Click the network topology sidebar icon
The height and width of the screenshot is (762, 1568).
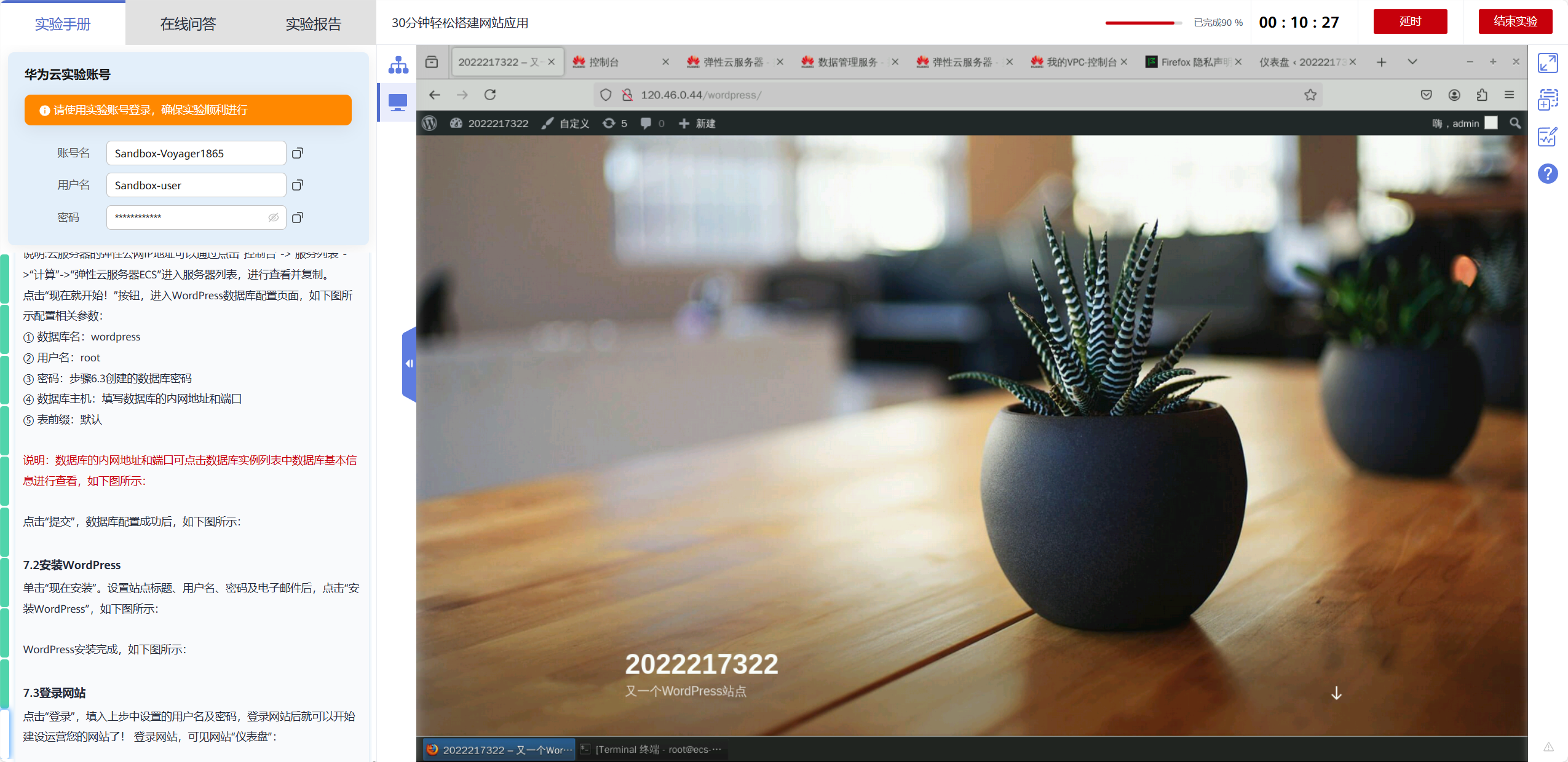(398, 65)
